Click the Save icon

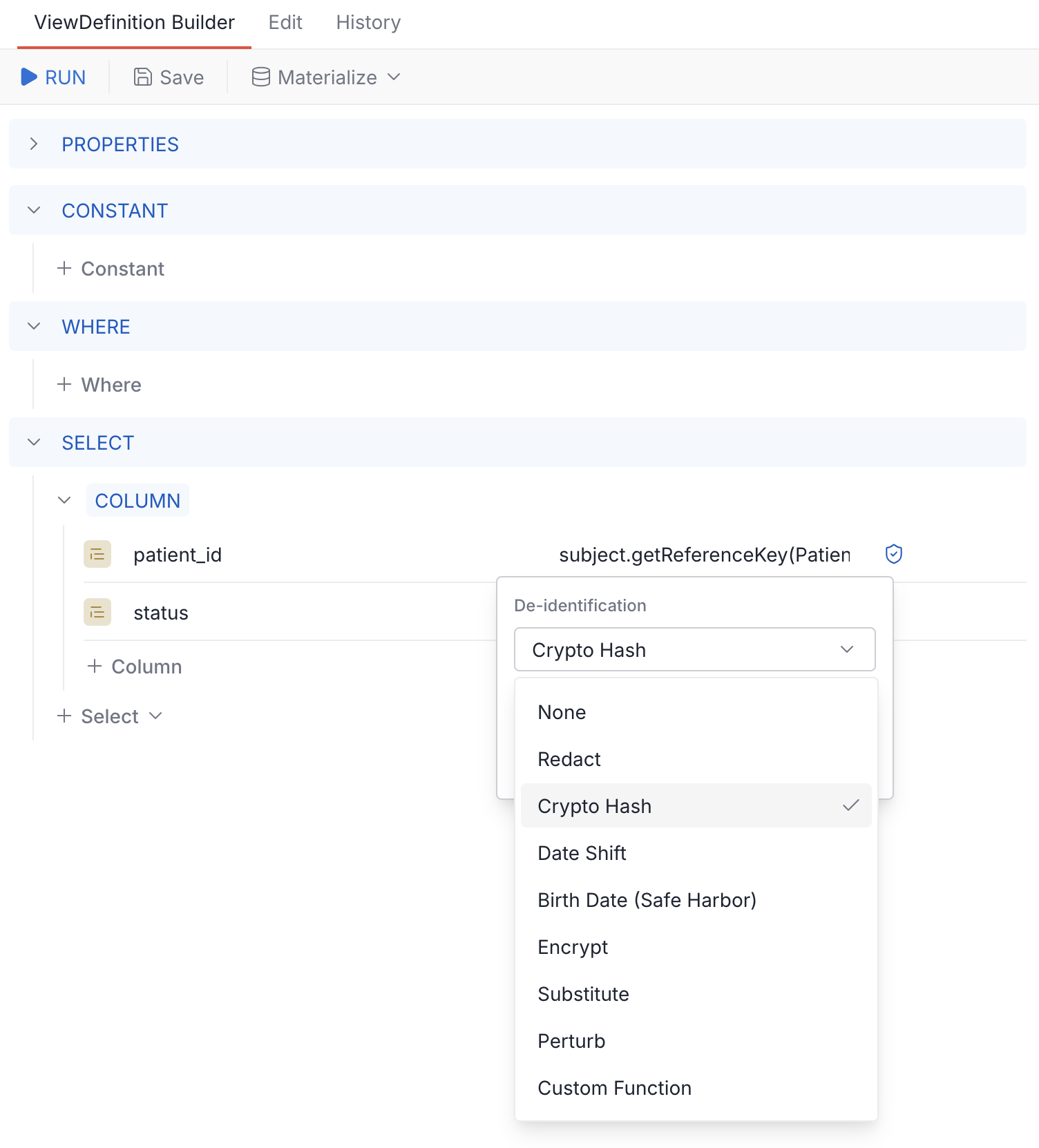click(x=142, y=77)
